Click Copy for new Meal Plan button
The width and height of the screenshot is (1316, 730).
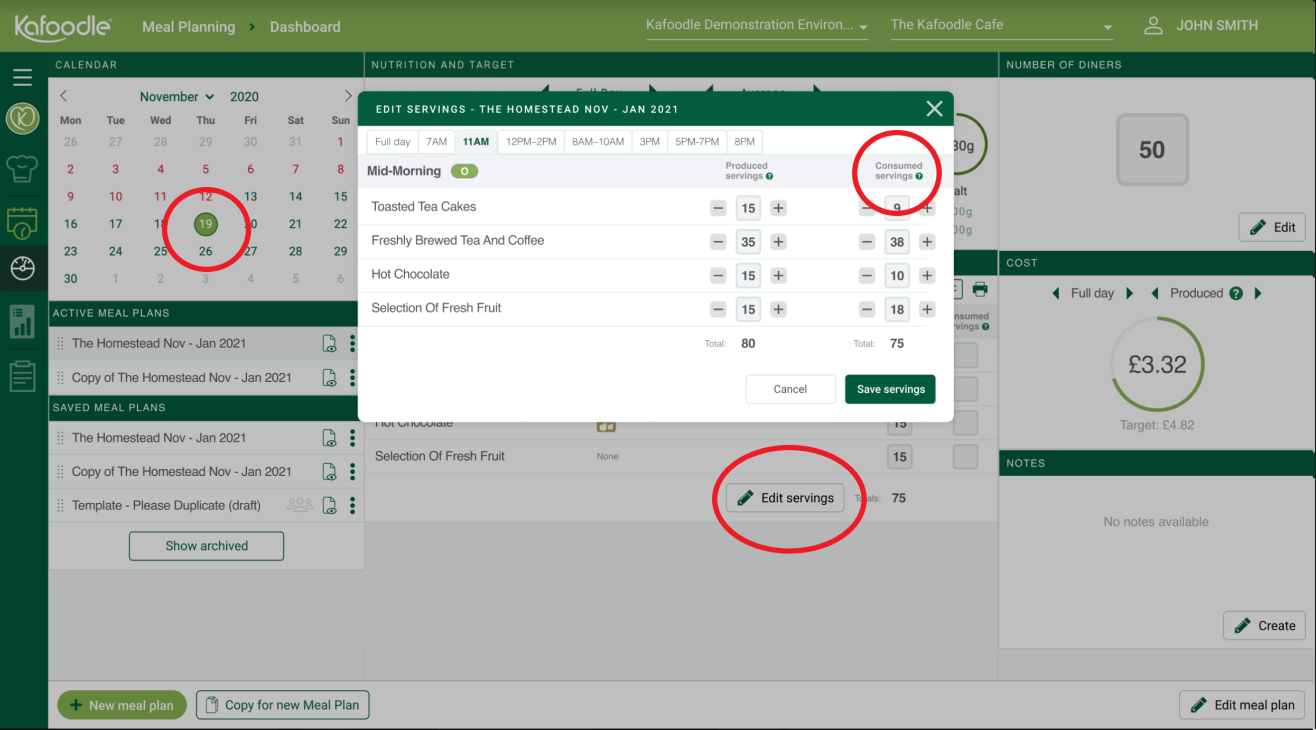point(282,705)
